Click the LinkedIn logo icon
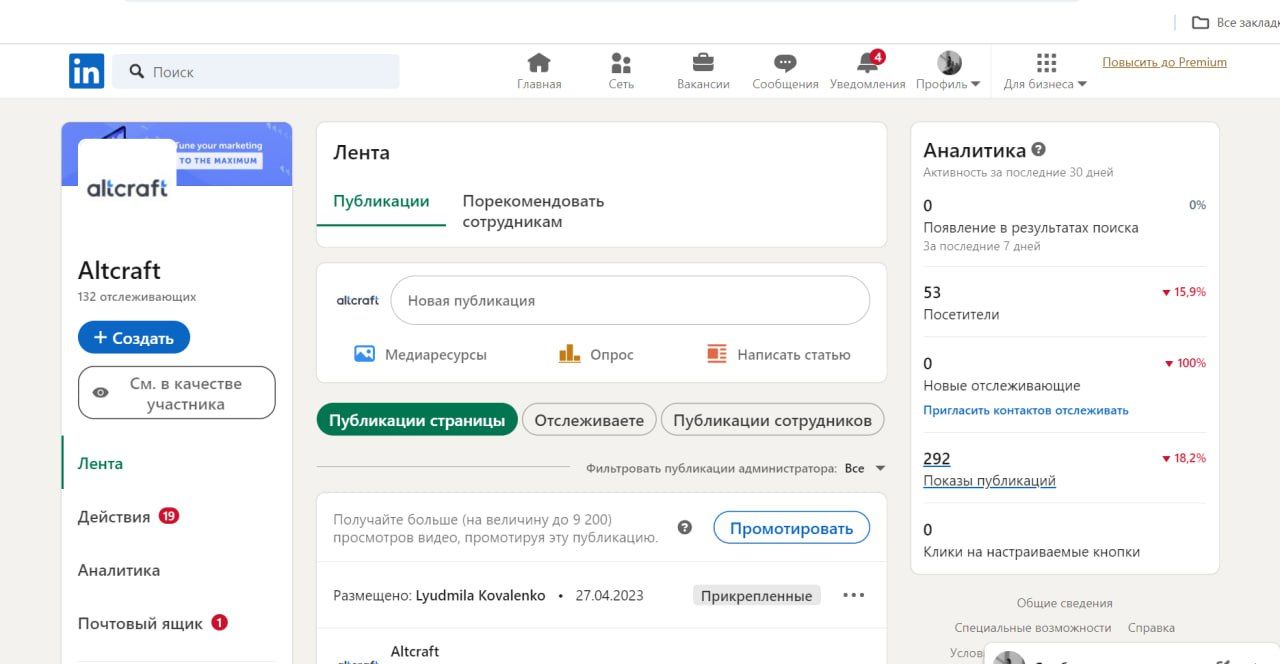The width and height of the screenshot is (1280, 664). click(86, 71)
